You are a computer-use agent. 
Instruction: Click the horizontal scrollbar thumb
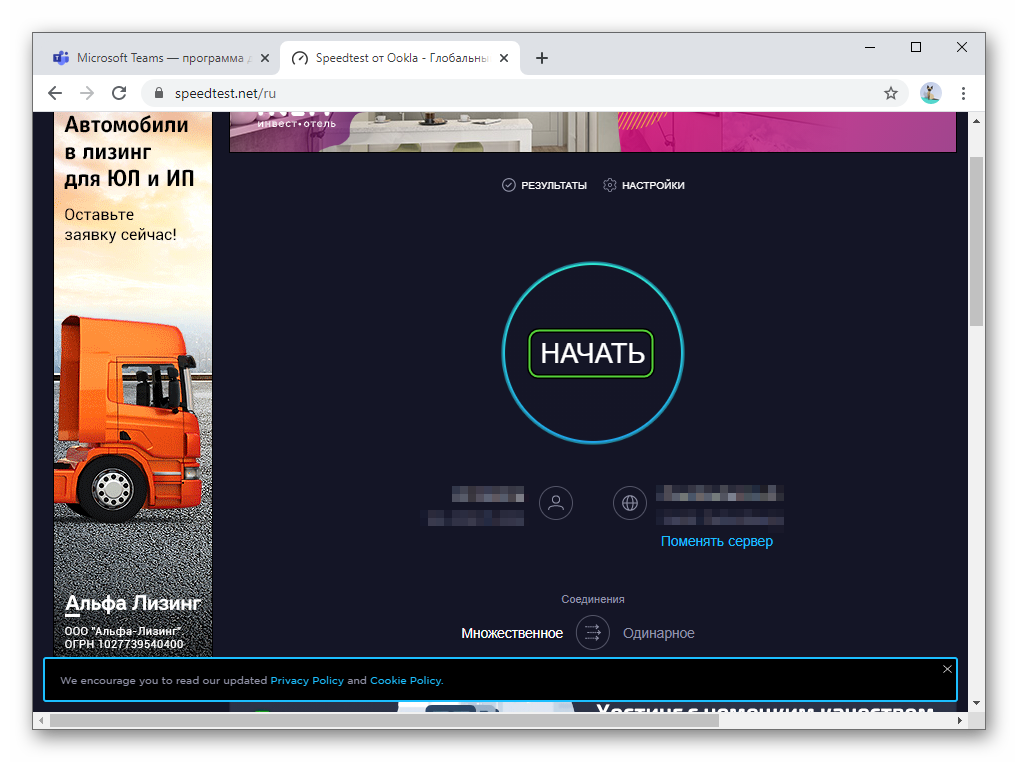[384, 720]
